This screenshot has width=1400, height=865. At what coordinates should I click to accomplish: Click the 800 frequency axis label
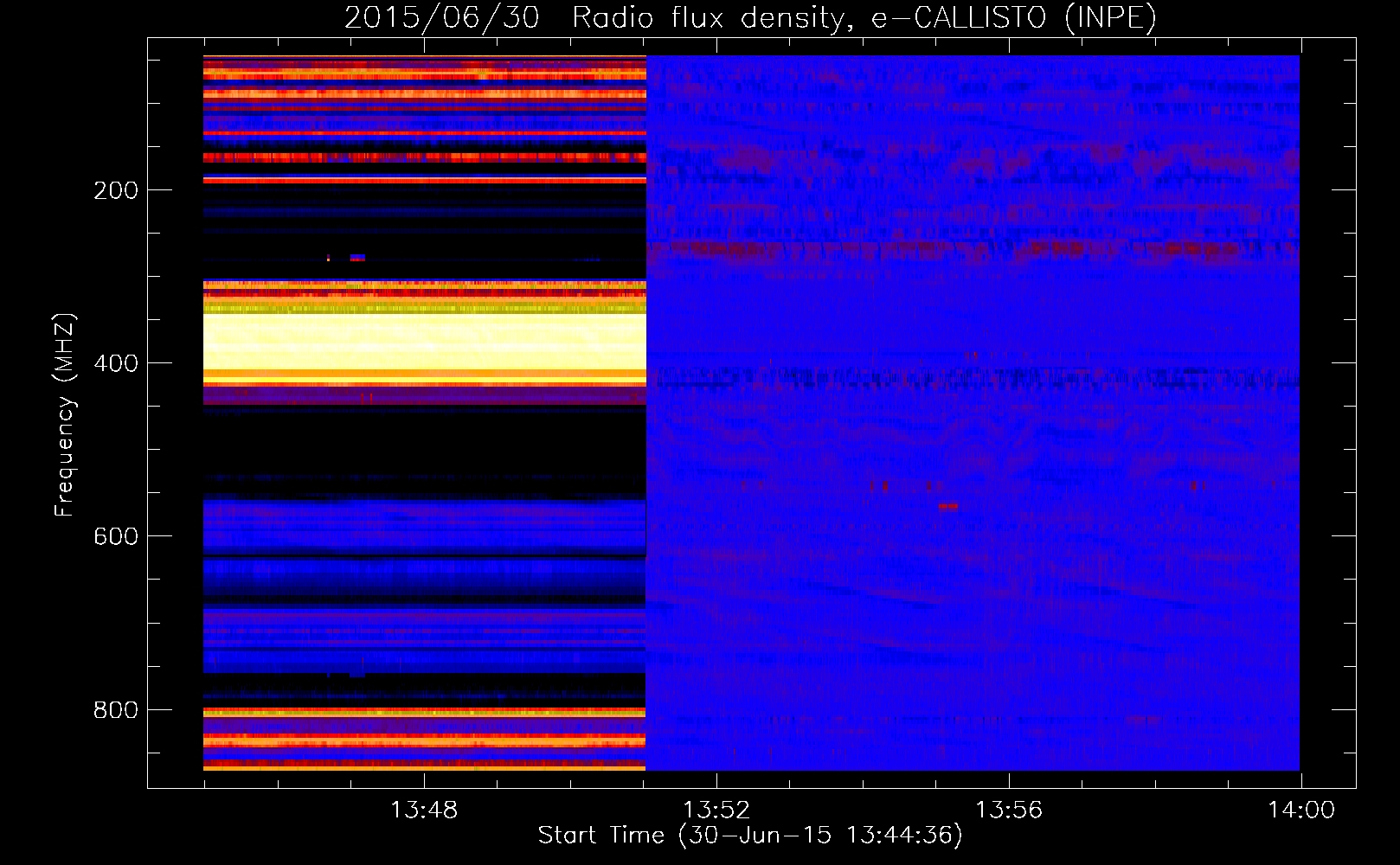[115, 710]
